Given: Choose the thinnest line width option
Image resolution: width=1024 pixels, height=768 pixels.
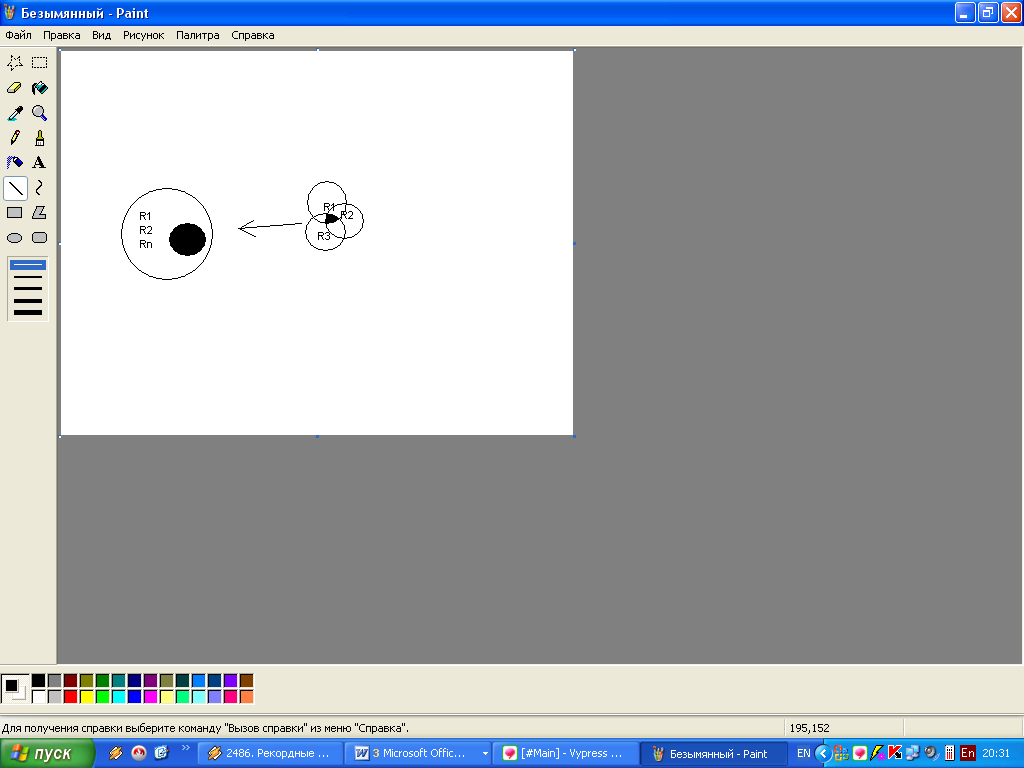Looking at the screenshot, I should (x=28, y=265).
